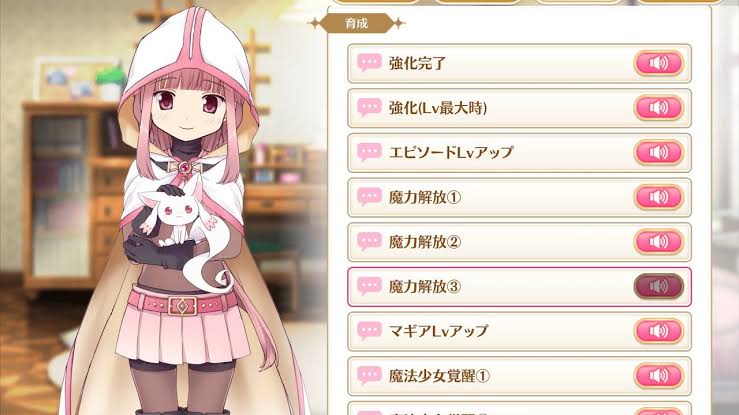739x415 pixels.
Task: Play the 魔法少女覚醒① voice speaker button
Action: pyautogui.click(x=658, y=376)
